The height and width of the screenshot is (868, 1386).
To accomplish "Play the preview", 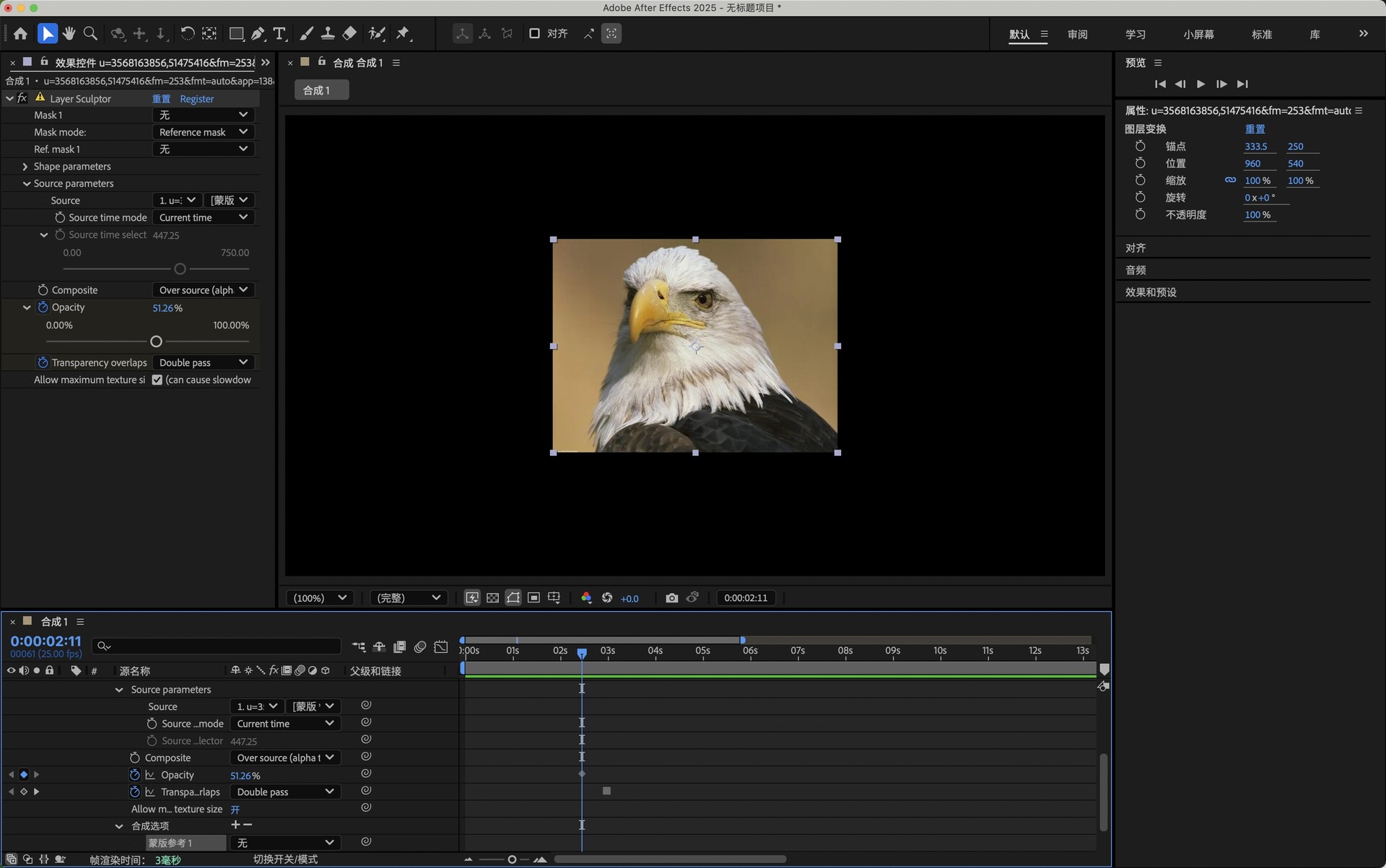I will pos(1200,84).
